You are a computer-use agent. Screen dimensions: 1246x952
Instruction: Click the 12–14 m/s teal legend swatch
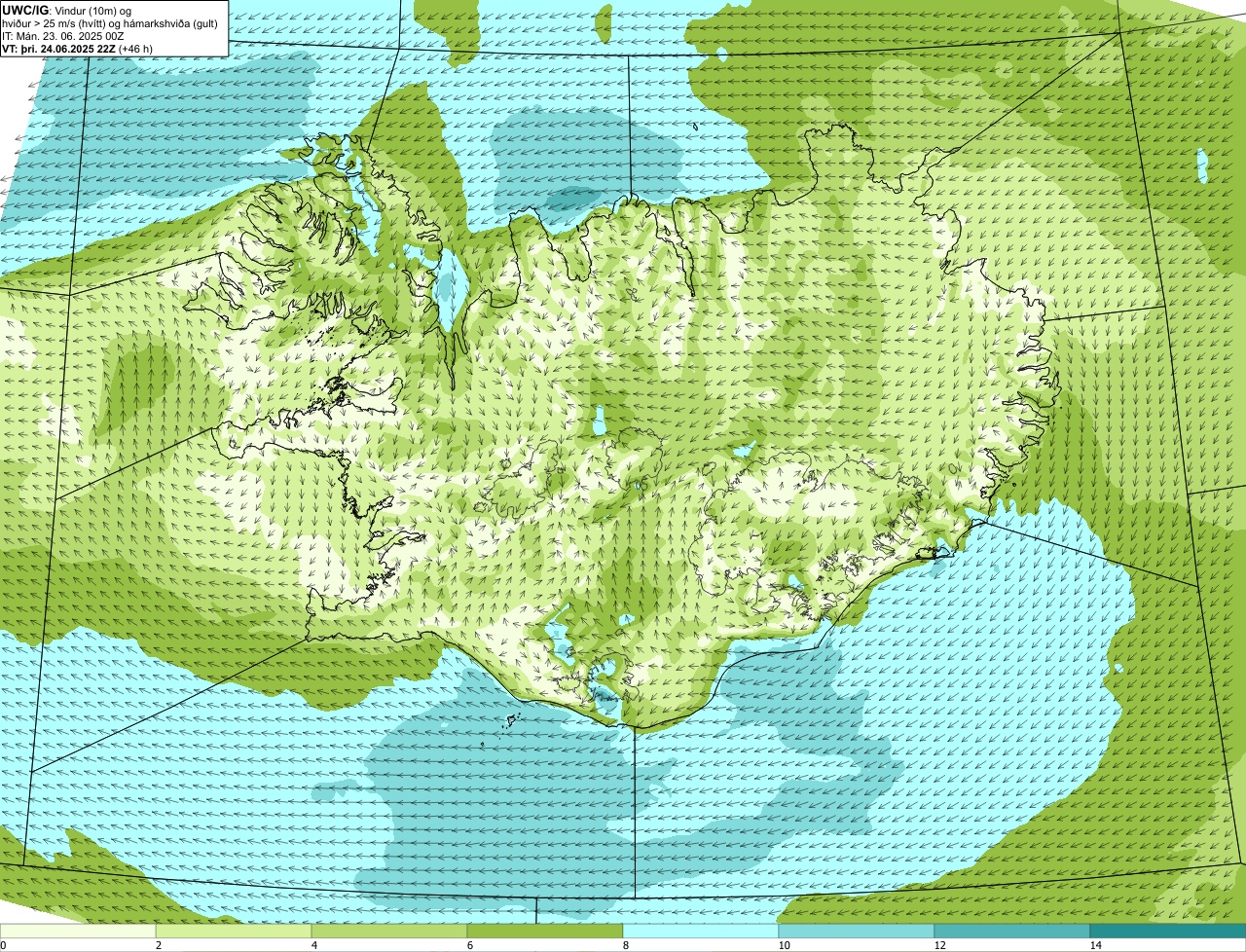pyautogui.click(x=1012, y=931)
